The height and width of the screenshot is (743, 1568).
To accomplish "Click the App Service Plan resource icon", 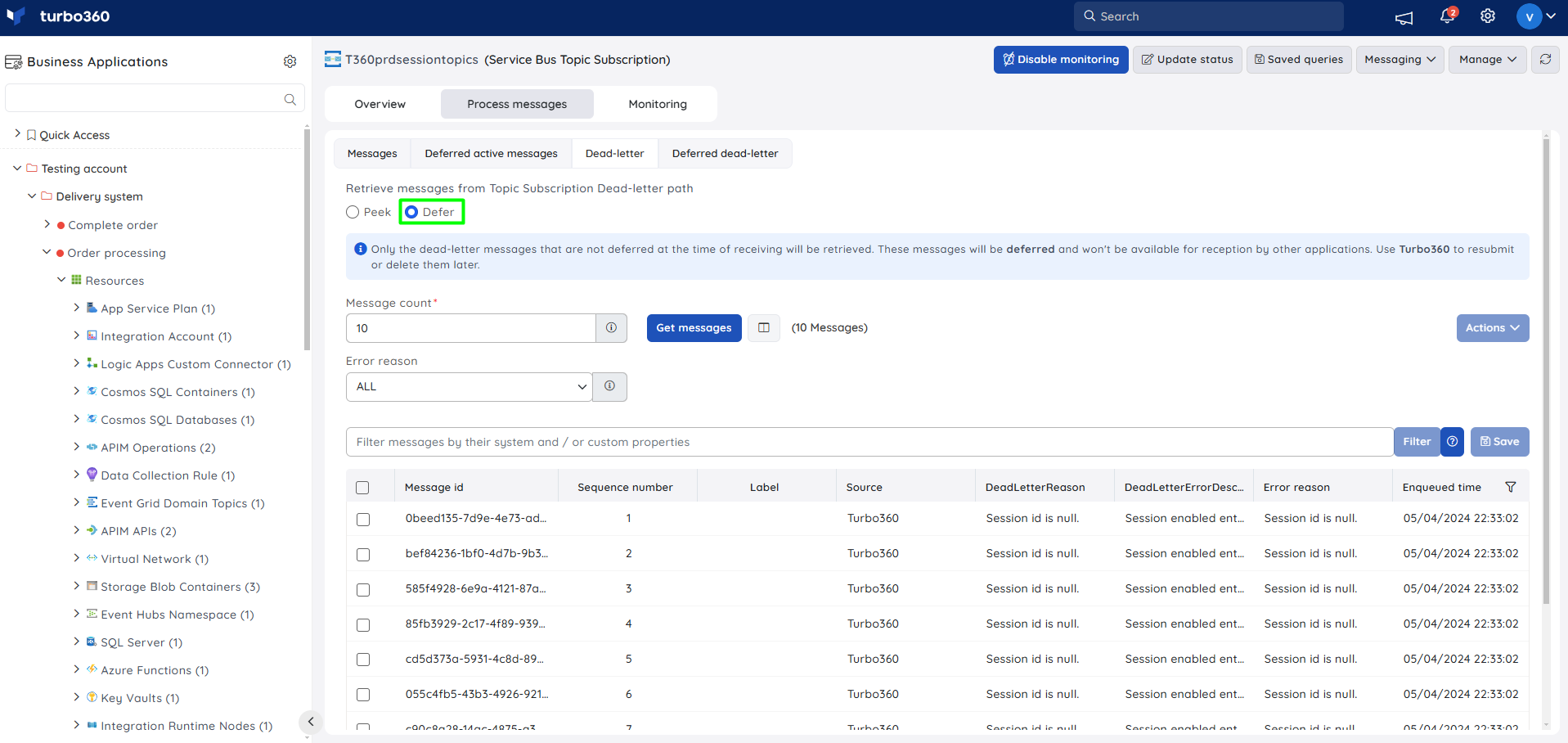I will tap(92, 308).
